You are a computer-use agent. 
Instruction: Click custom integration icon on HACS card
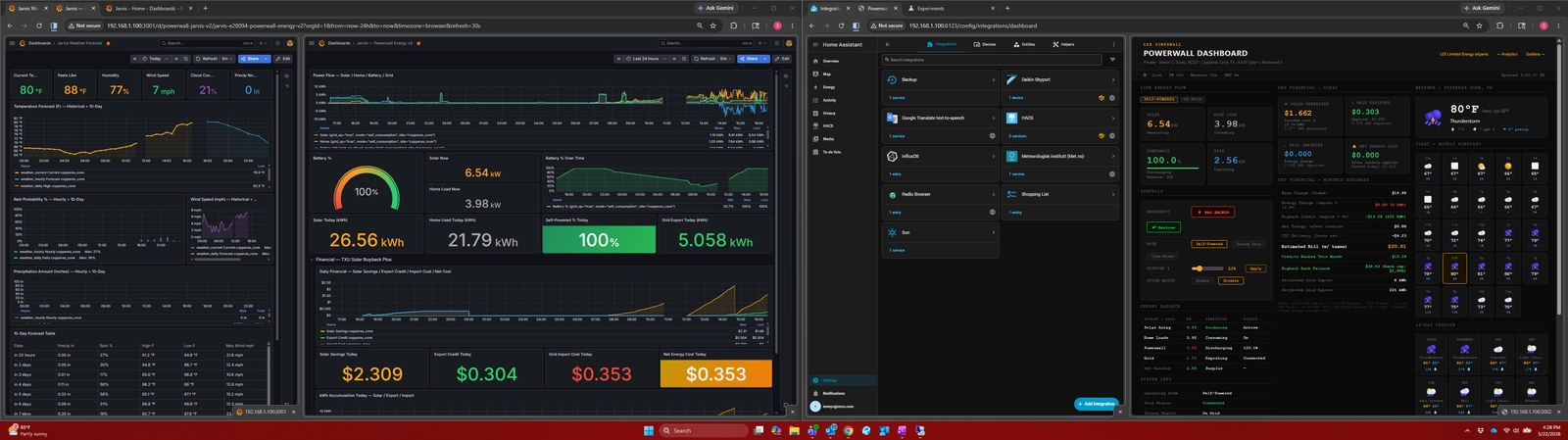pyautogui.click(x=1102, y=136)
